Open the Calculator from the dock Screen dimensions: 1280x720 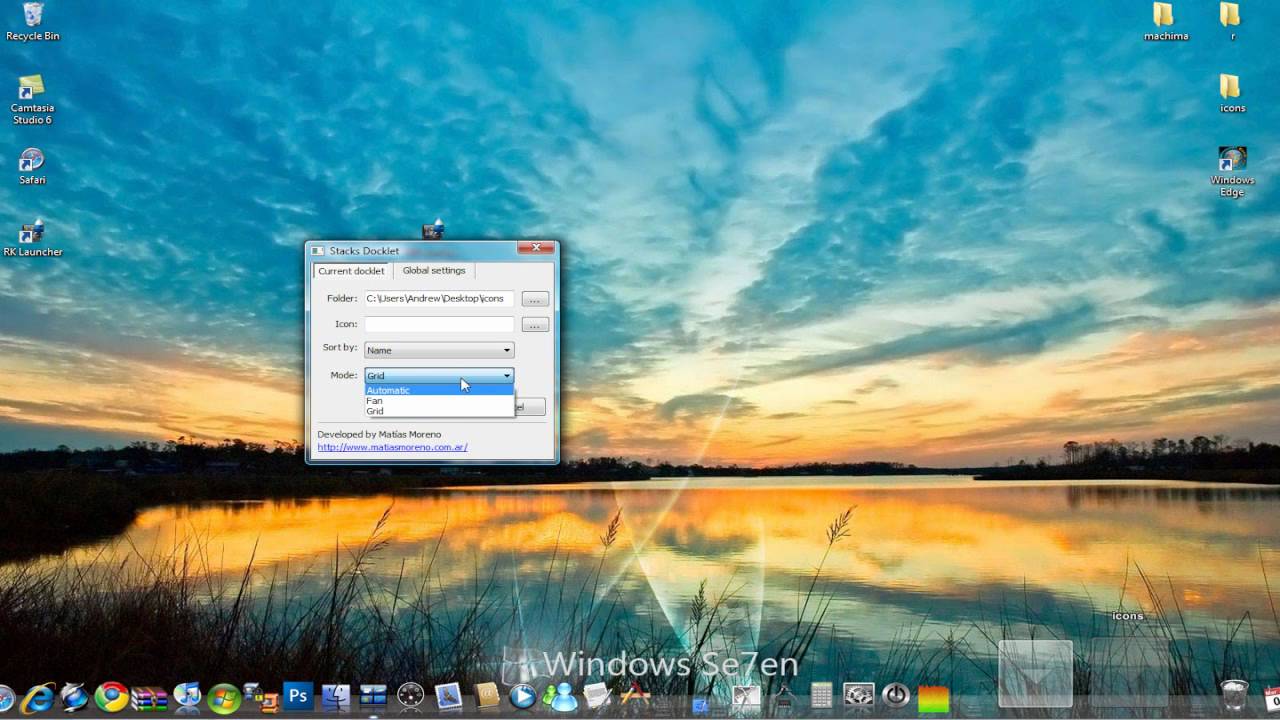[820, 696]
